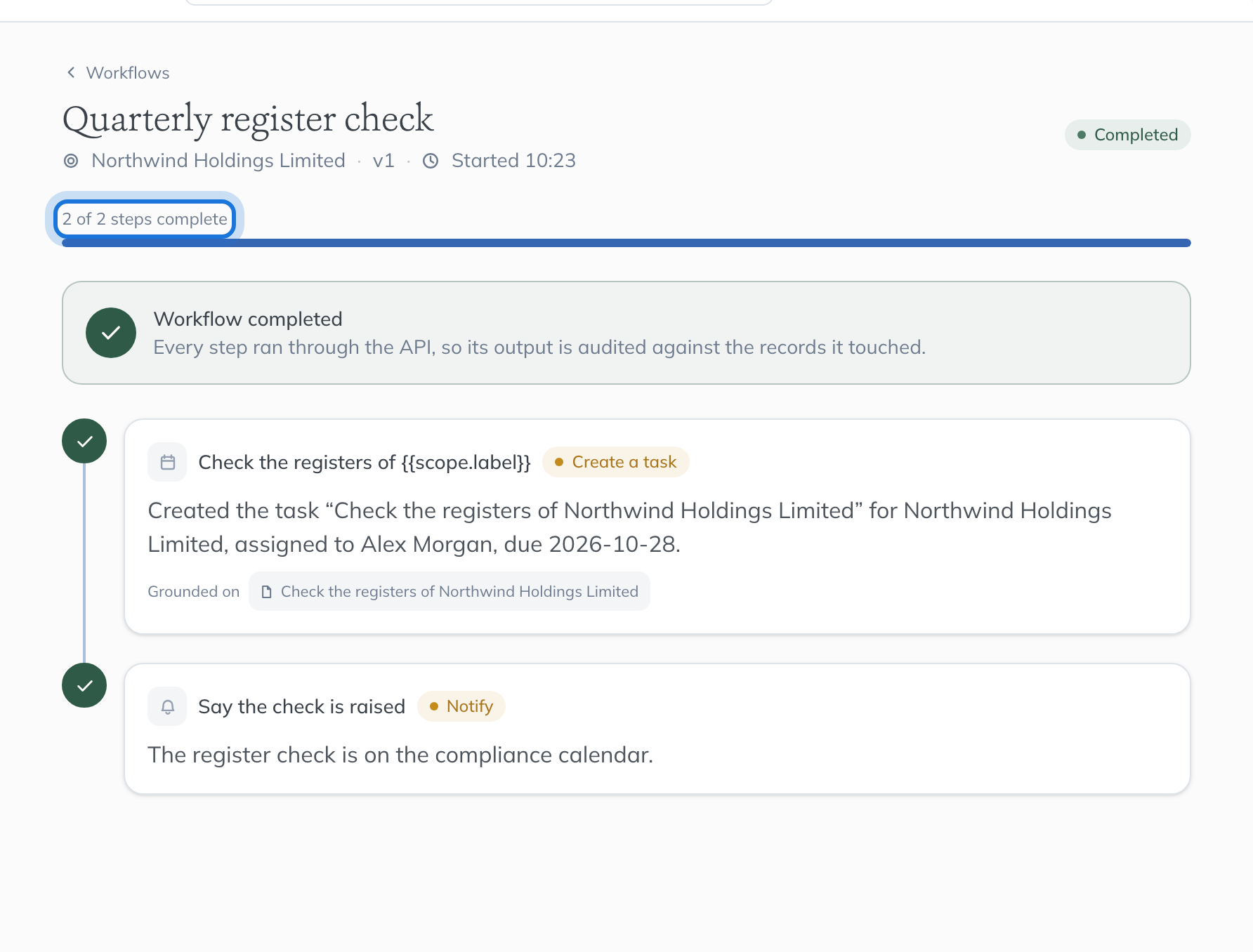This screenshot has height=952, width=1253.
Task: Go back to Workflows
Action: (118, 73)
